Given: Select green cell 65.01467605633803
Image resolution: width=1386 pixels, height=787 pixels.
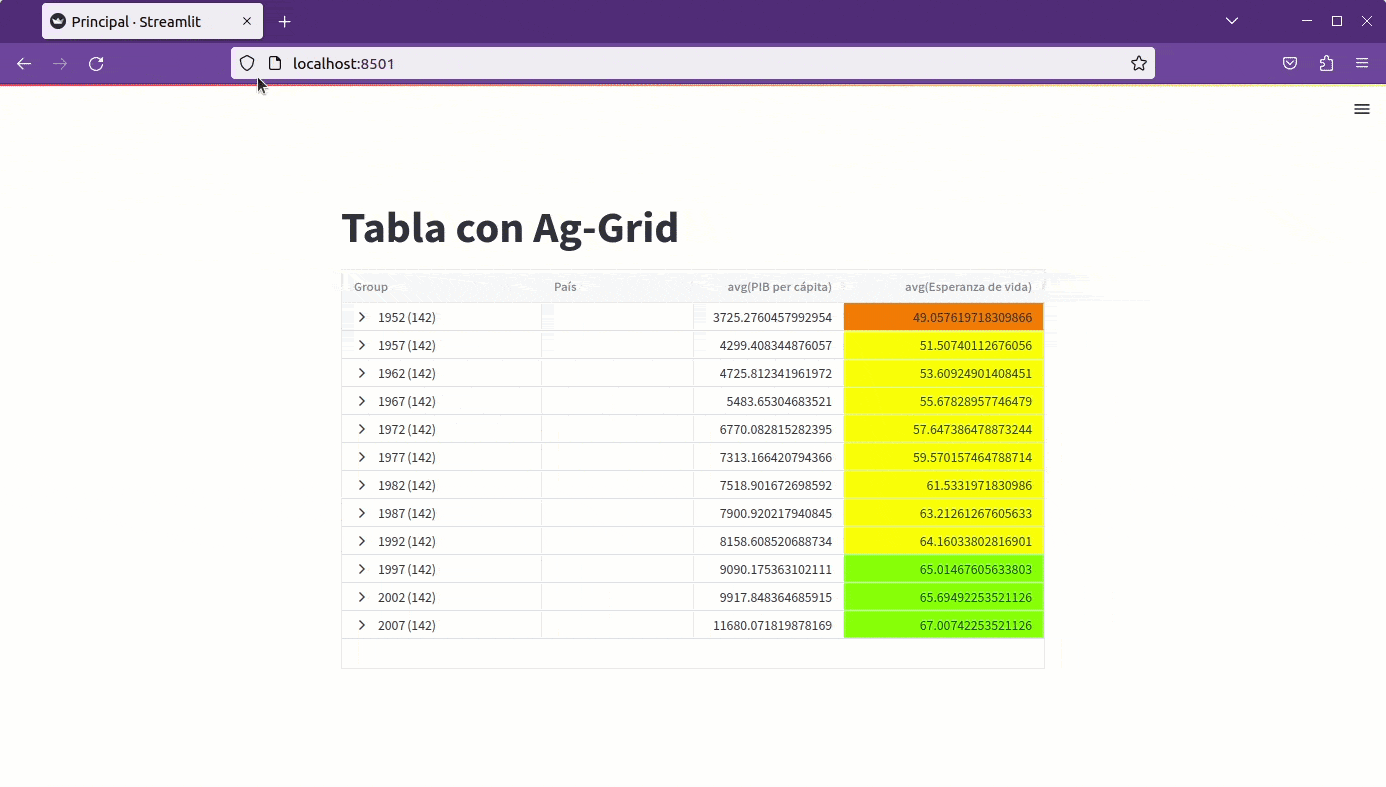Looking at the screenshot, I should [944, 569].
